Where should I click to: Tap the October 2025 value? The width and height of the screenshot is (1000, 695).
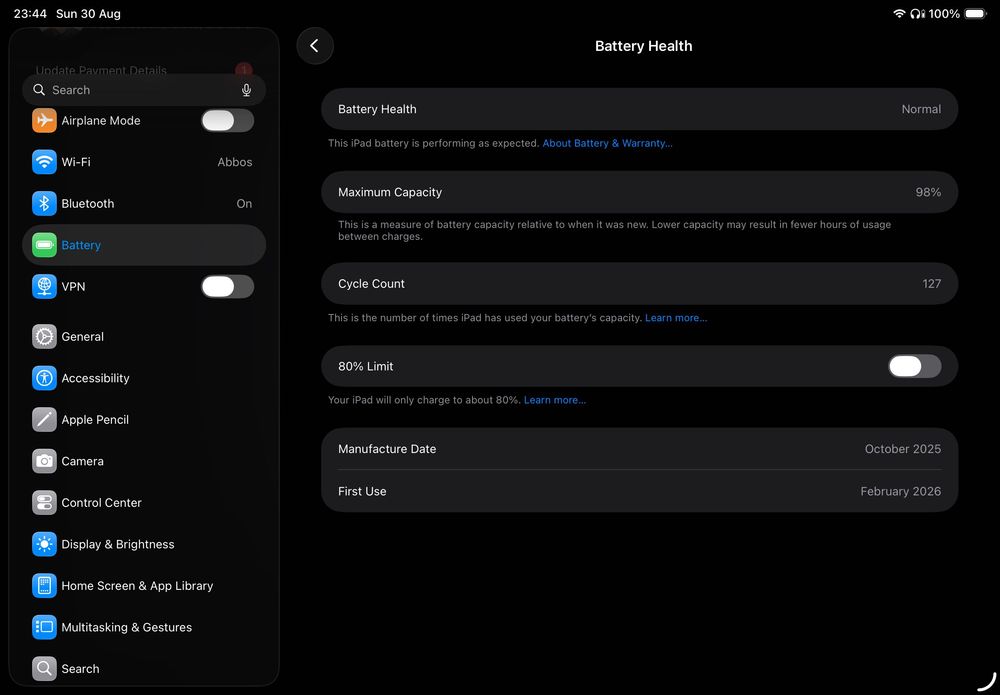pyautogui.click(x=902, y=449)
